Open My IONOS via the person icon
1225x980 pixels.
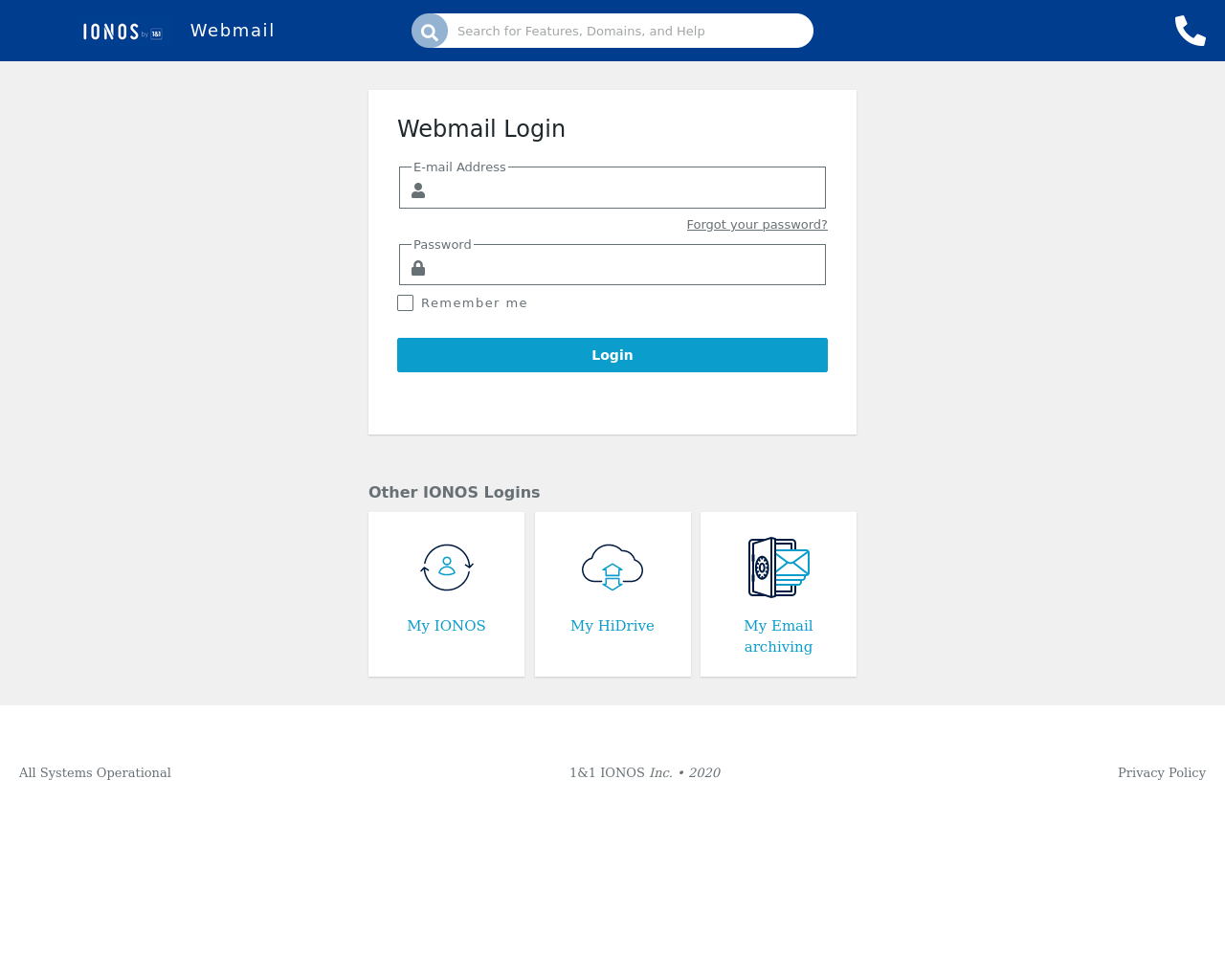tap(447, 568)
